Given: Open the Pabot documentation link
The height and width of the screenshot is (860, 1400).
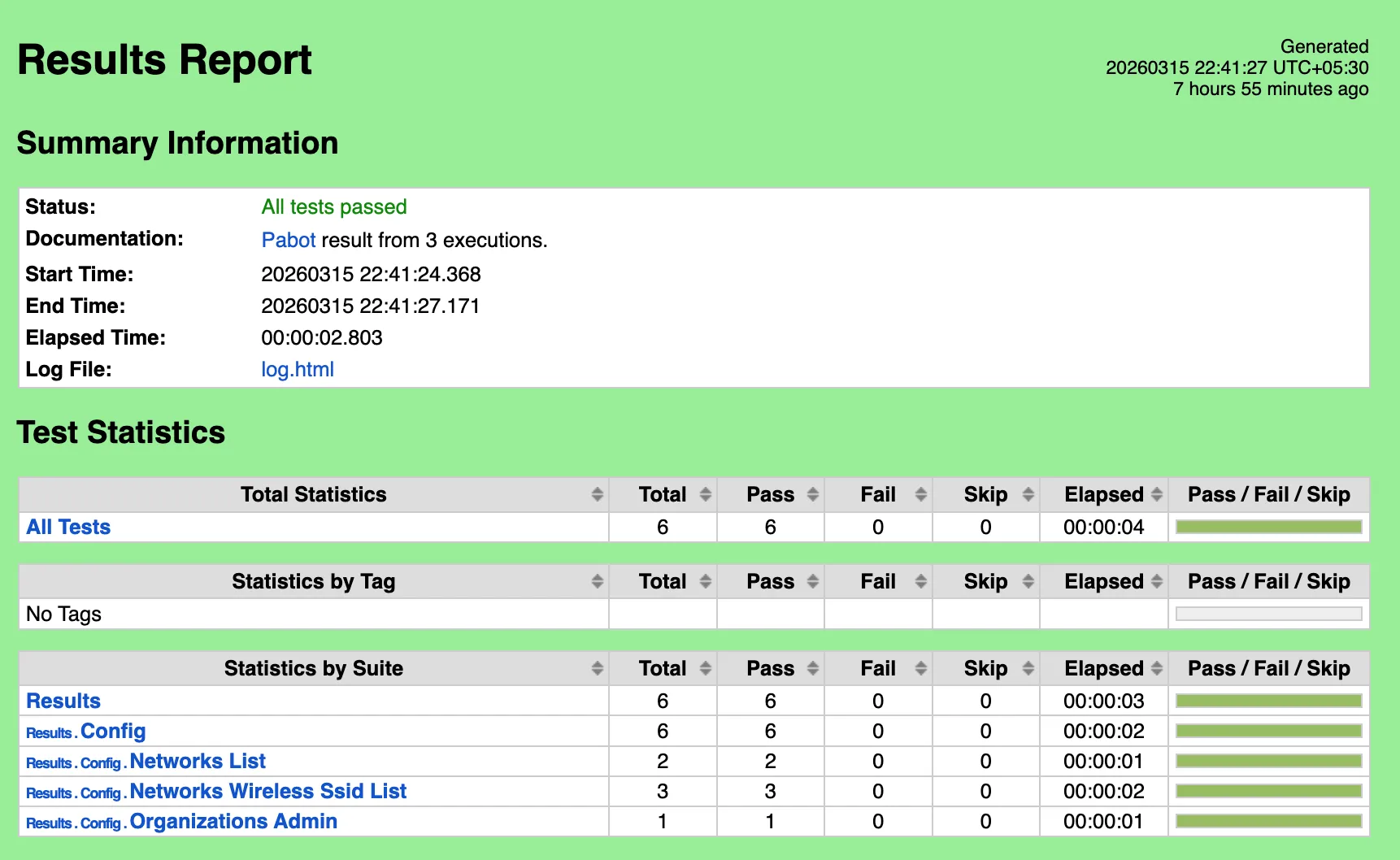Looking at the screenshot, I should 289,240.
